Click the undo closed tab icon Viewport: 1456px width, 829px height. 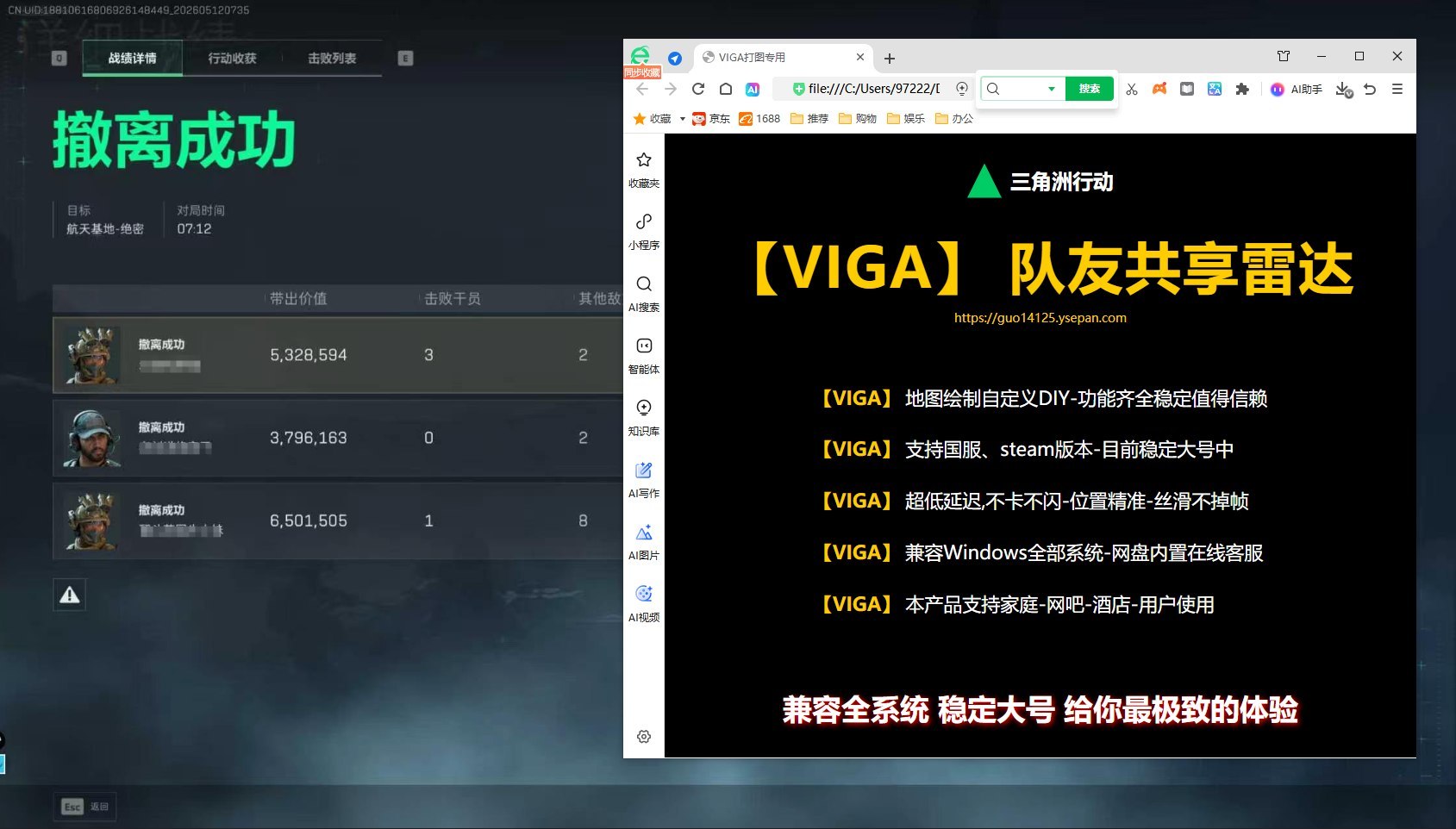click(x=1370, y=89)
